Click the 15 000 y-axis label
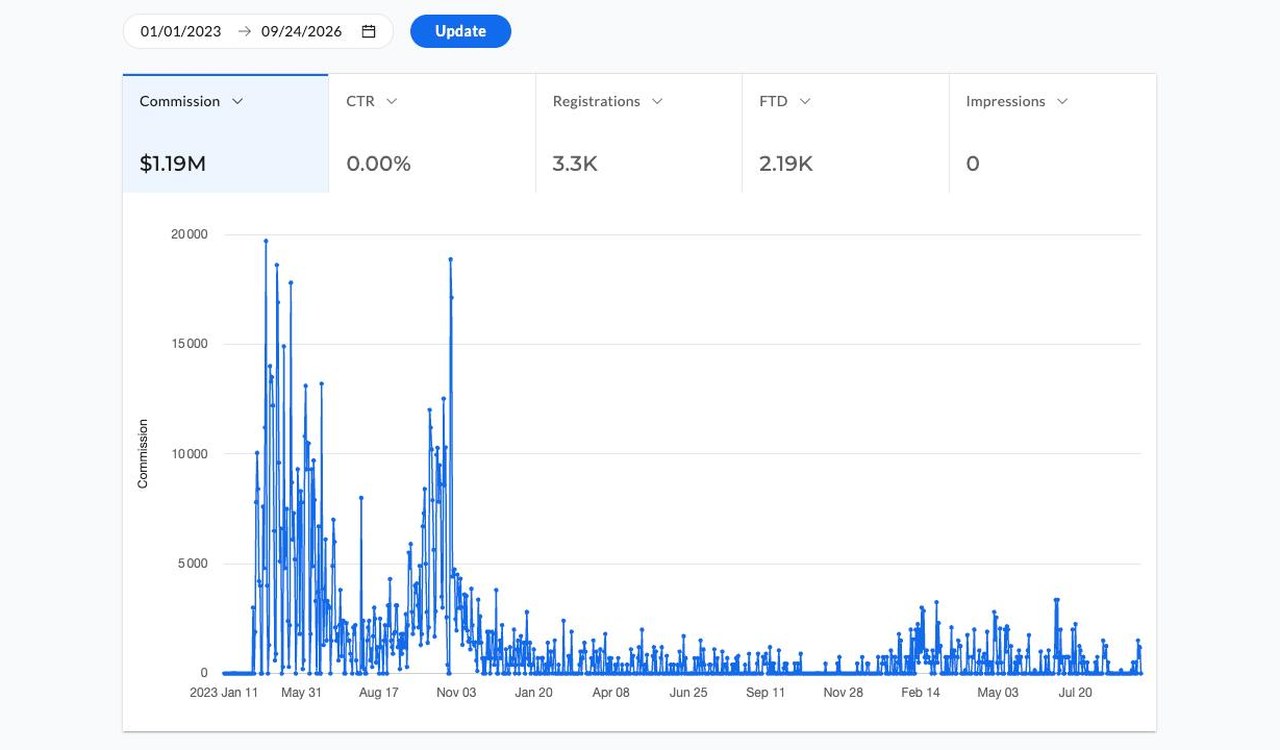The image size is (1280, 750). pyautogui.click(x=189, y=344)
